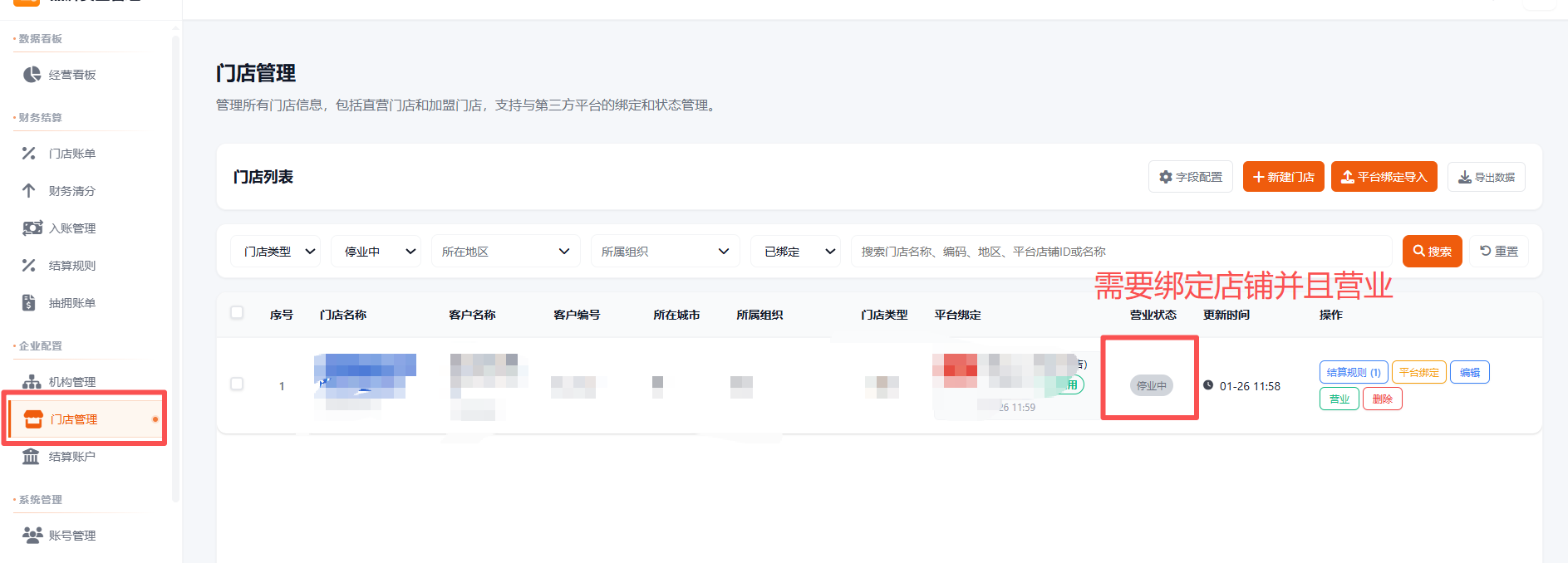This screenshot has height=563, width=1568.
Task: Click the 结算账户 bank icon
Action: pyautogui.click(x=31, y=457)
